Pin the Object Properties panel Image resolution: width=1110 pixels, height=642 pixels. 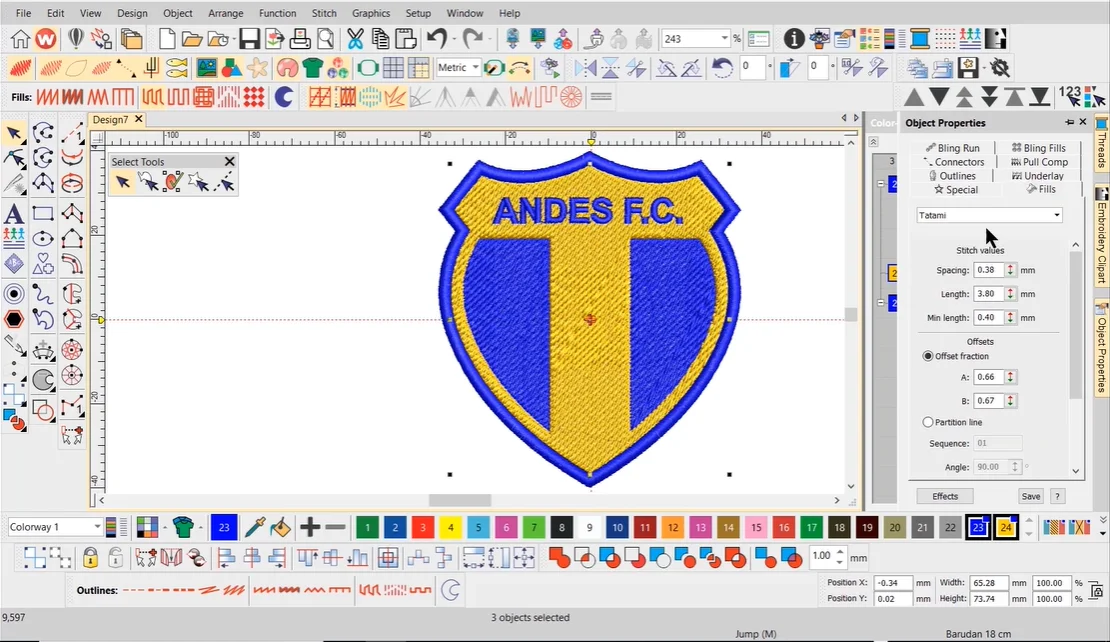(1069, 122)
